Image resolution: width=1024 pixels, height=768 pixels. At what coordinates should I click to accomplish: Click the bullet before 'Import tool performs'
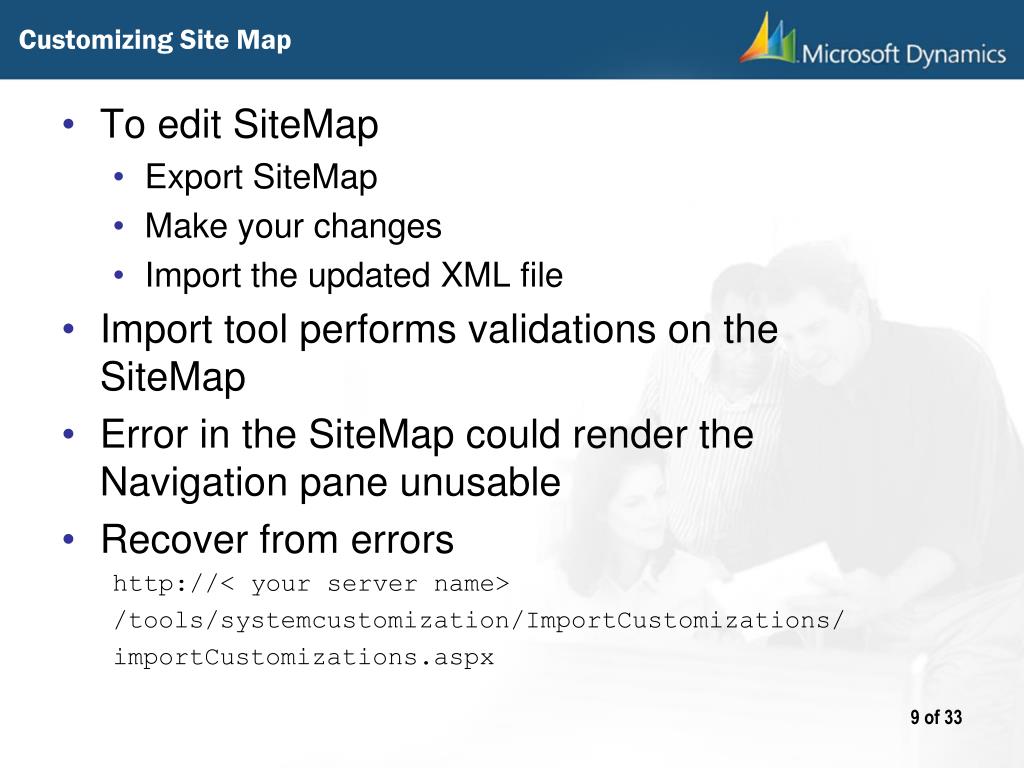click(69, 328)
